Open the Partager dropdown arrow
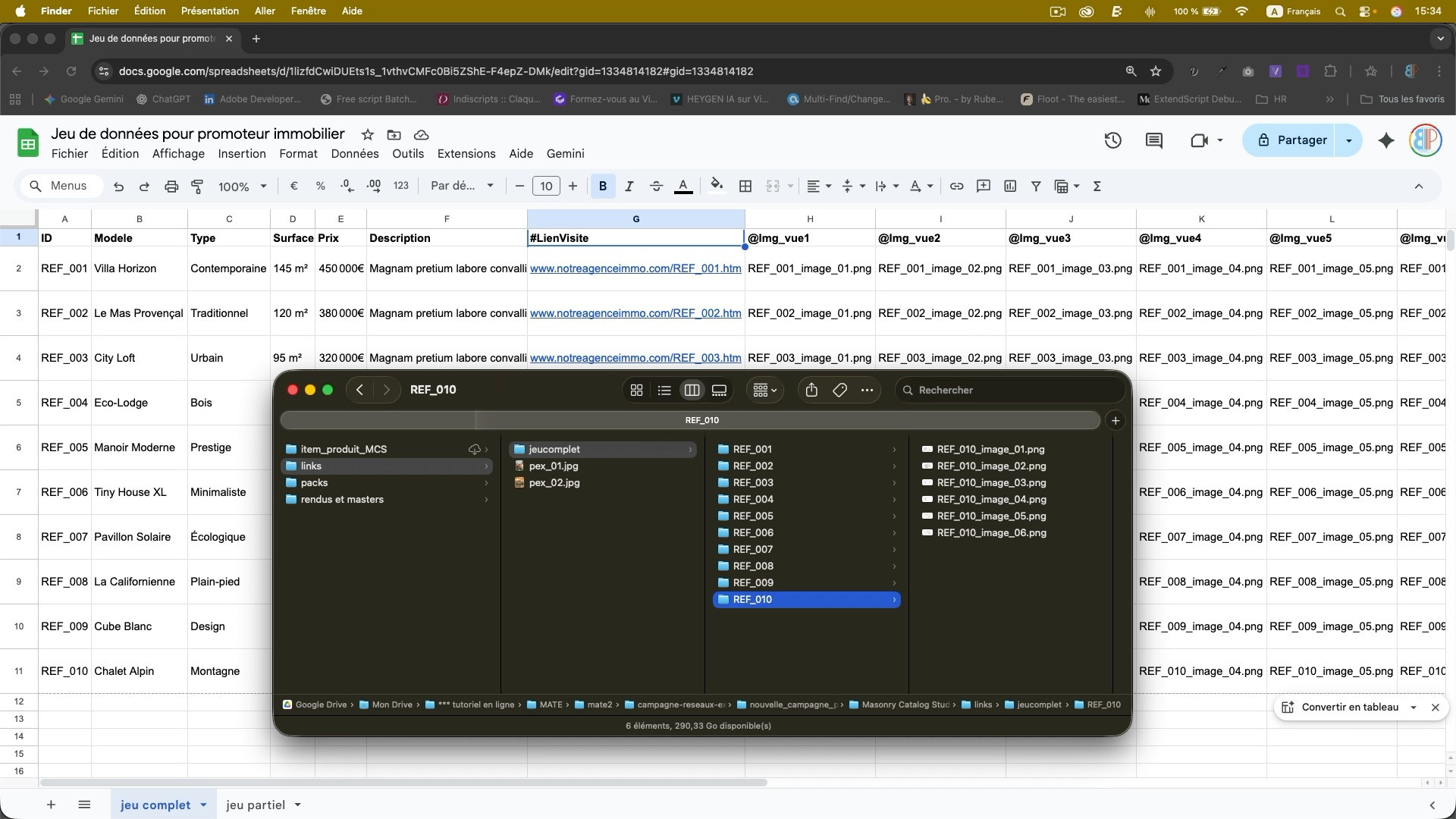The height and width of the screenshot is (819, 1456). tap(1348, 140)
